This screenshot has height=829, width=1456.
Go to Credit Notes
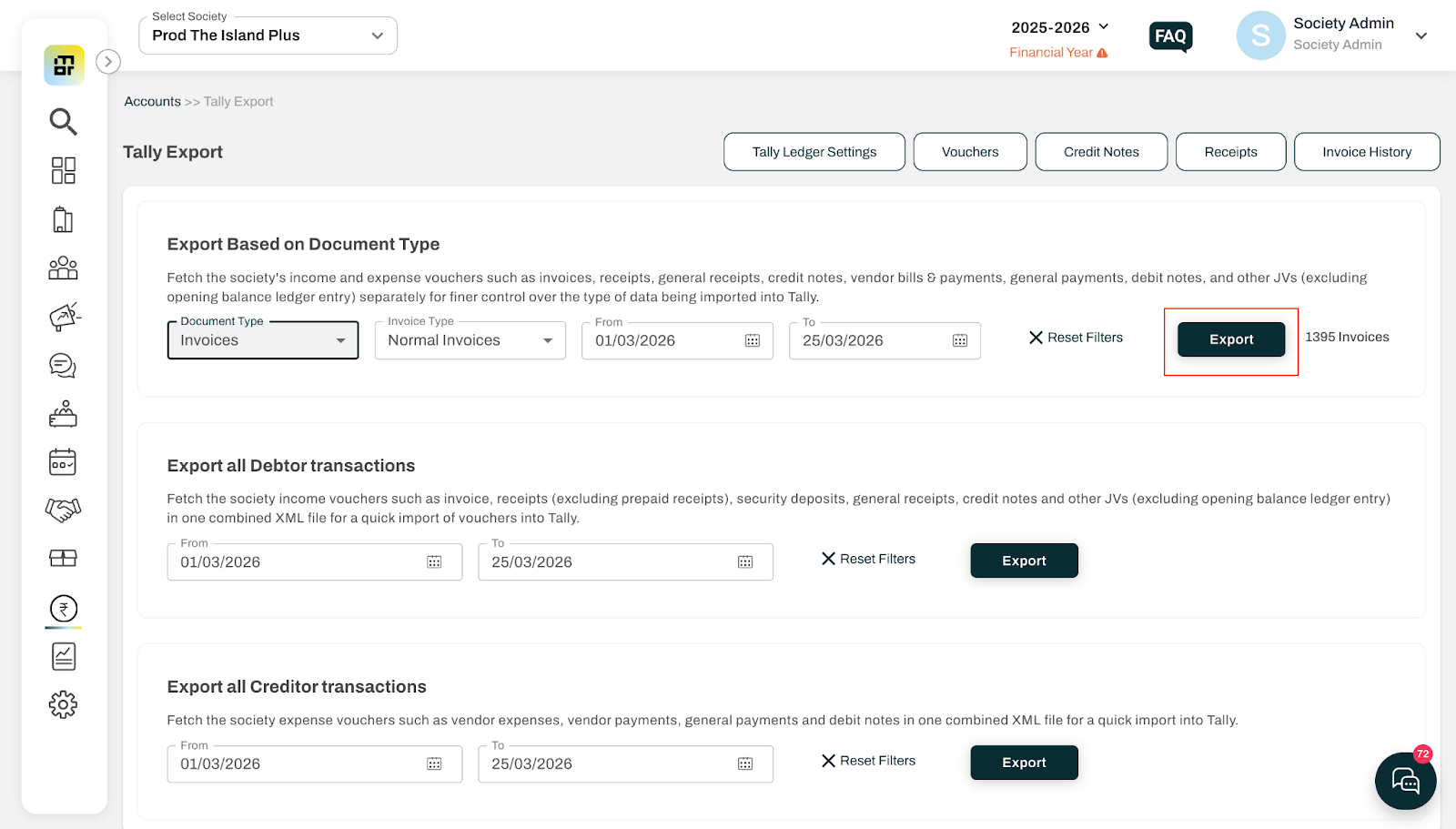point(1101,152)
